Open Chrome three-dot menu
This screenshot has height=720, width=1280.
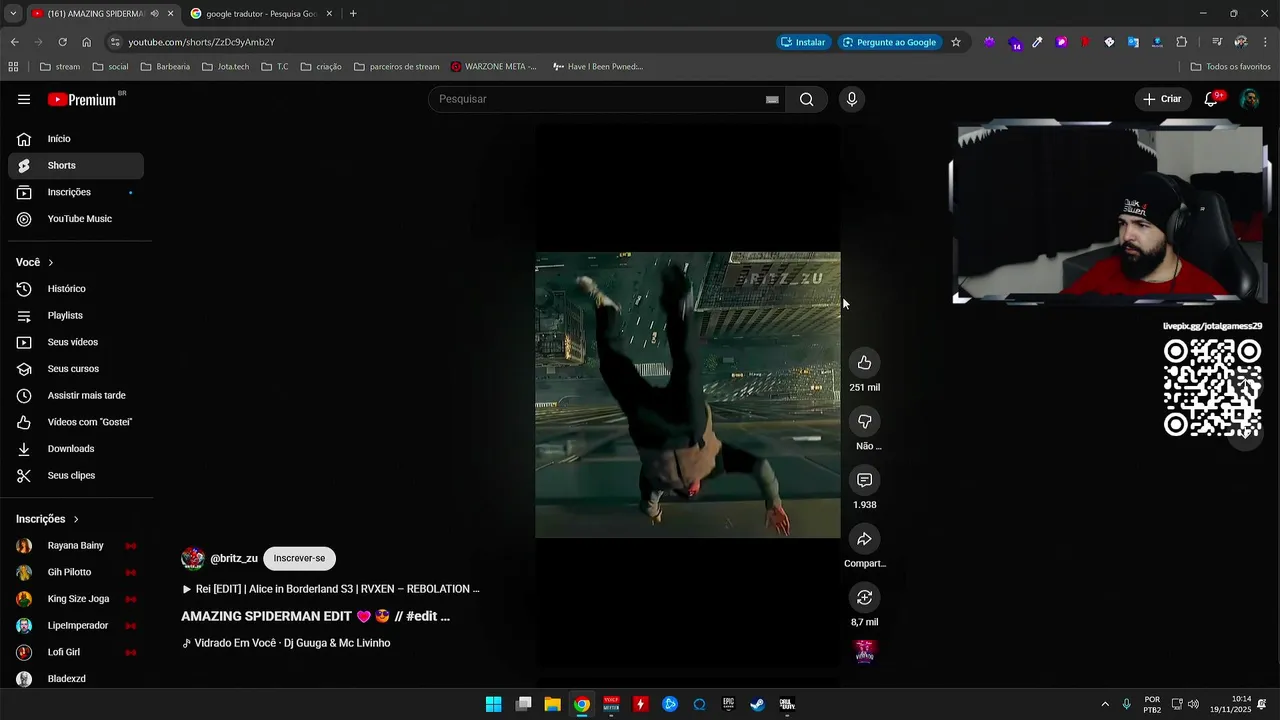click(1265, 42)
